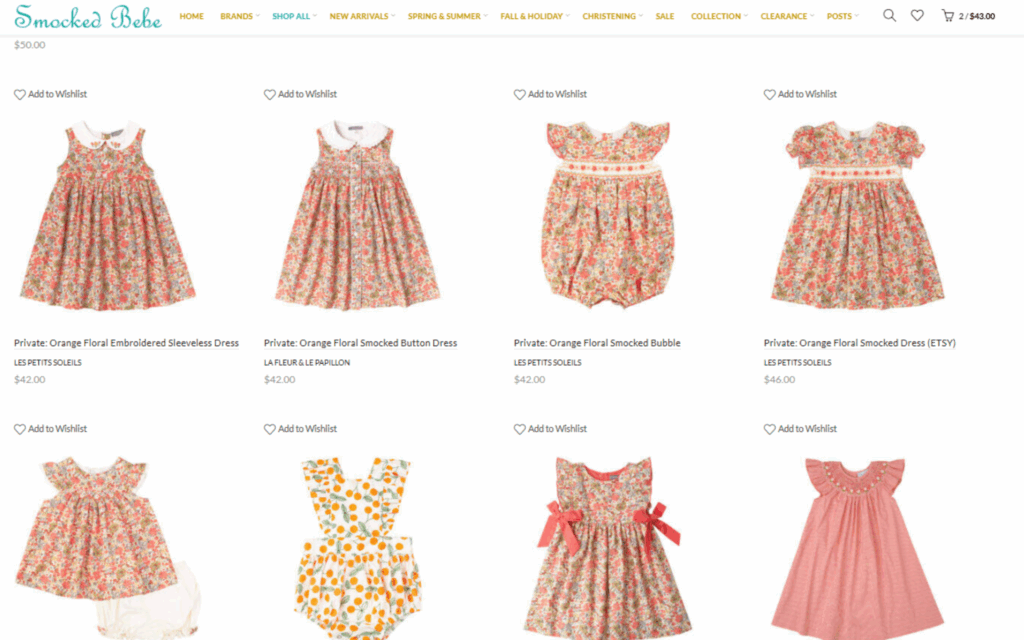Expand the Collection dropdown menu

(719, 16)
